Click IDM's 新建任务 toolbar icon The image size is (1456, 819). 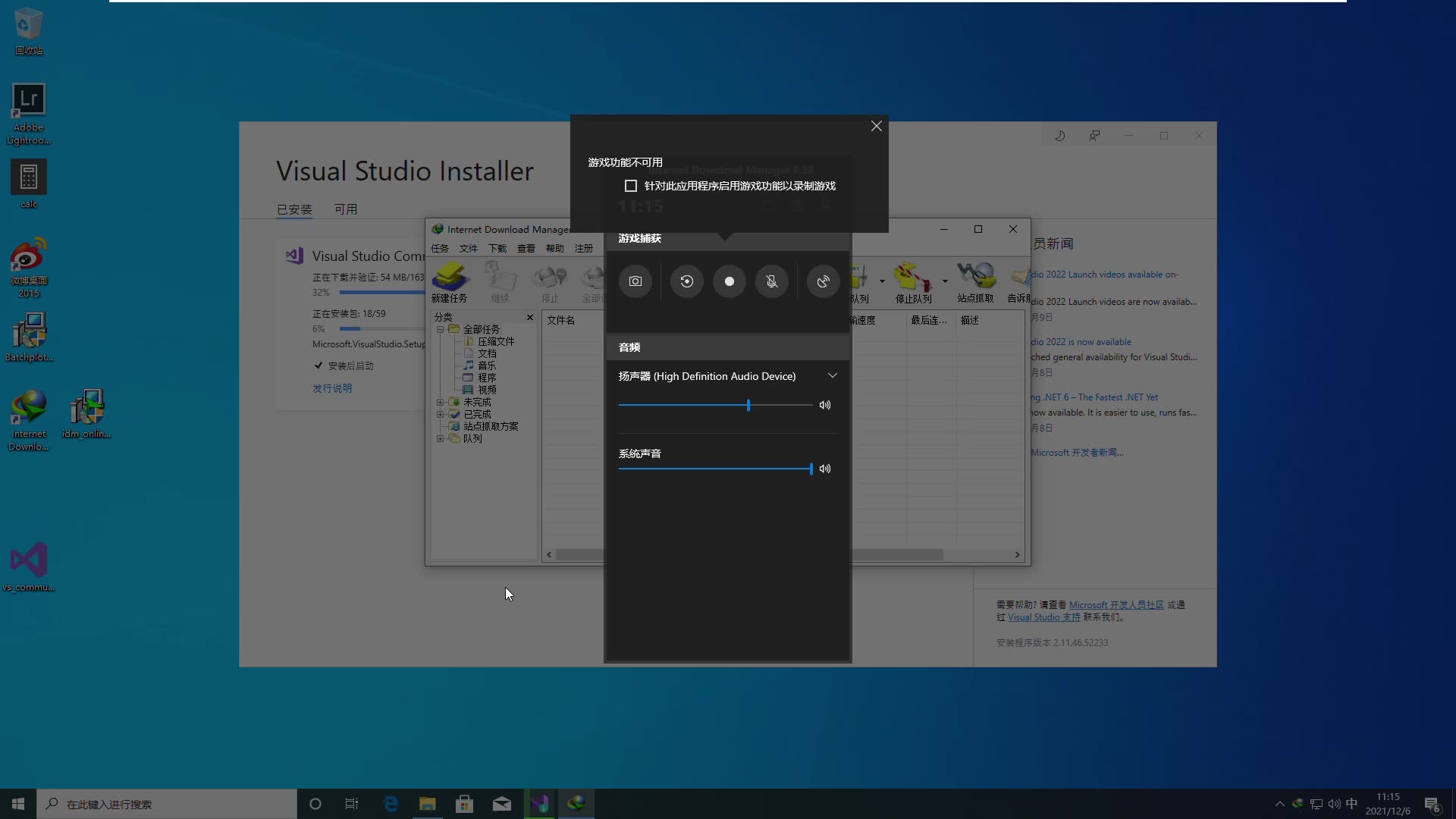point(450,282)
